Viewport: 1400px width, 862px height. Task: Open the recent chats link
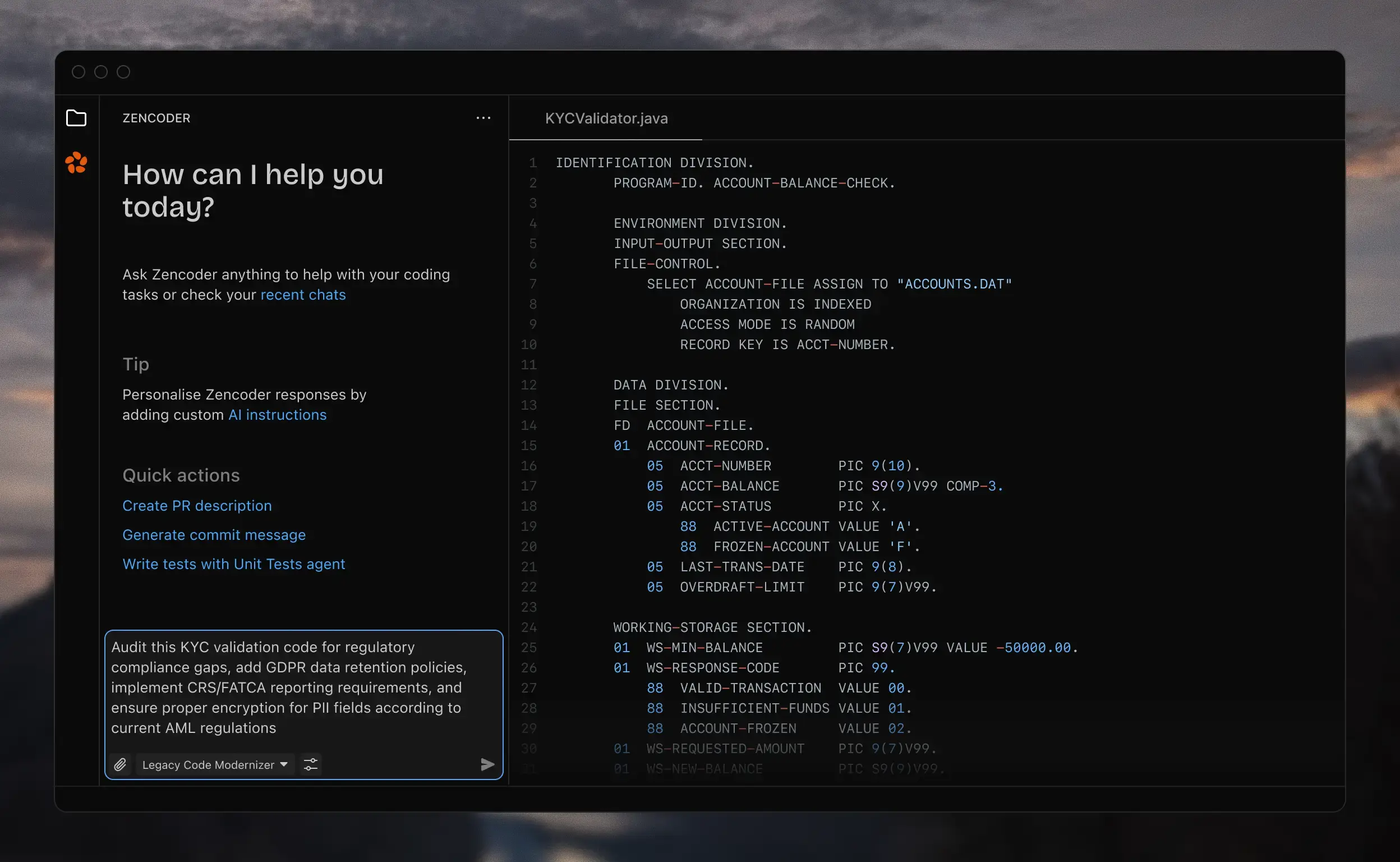[x=303, y=295]
